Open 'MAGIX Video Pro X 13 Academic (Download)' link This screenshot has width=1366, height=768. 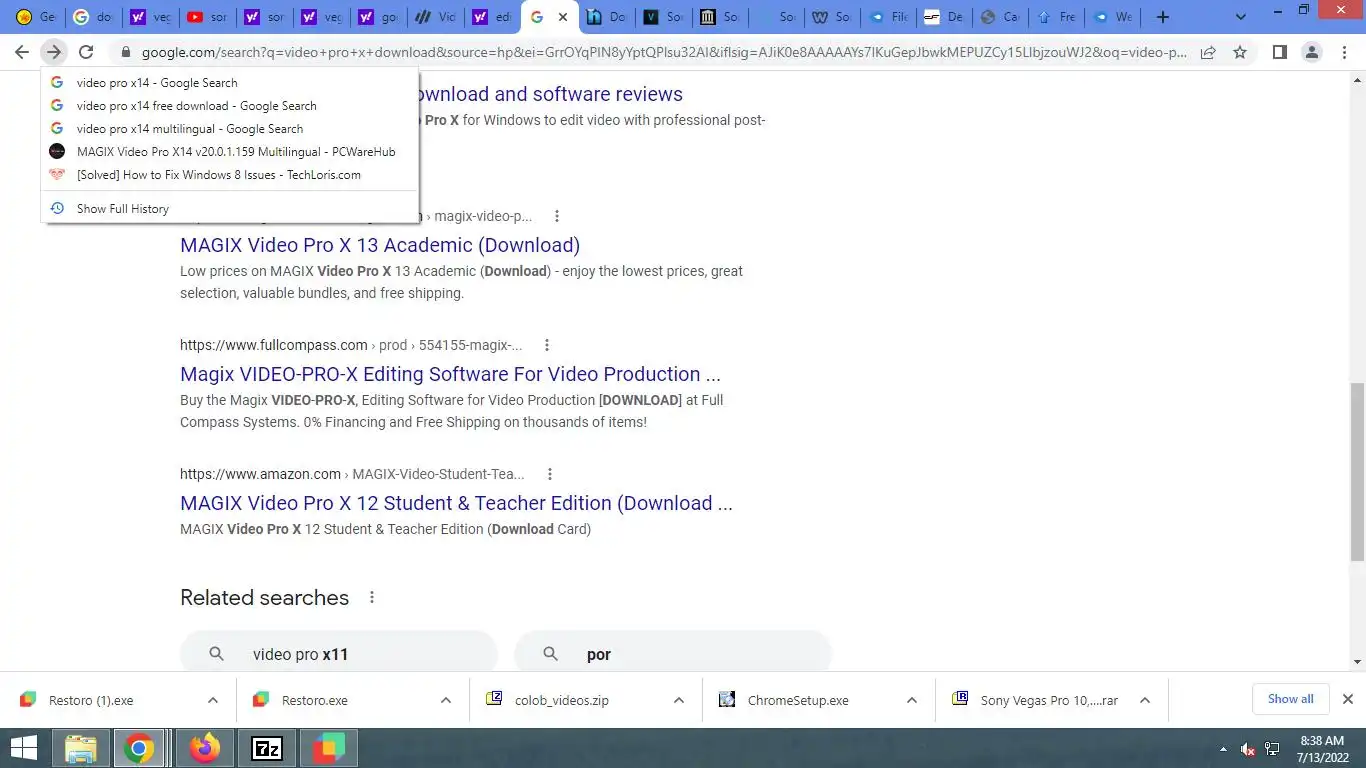[380, 245]
